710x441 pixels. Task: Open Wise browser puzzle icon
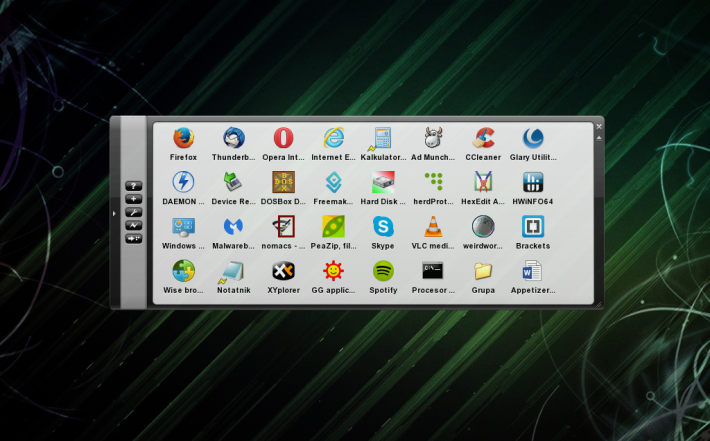pos(183,271)
